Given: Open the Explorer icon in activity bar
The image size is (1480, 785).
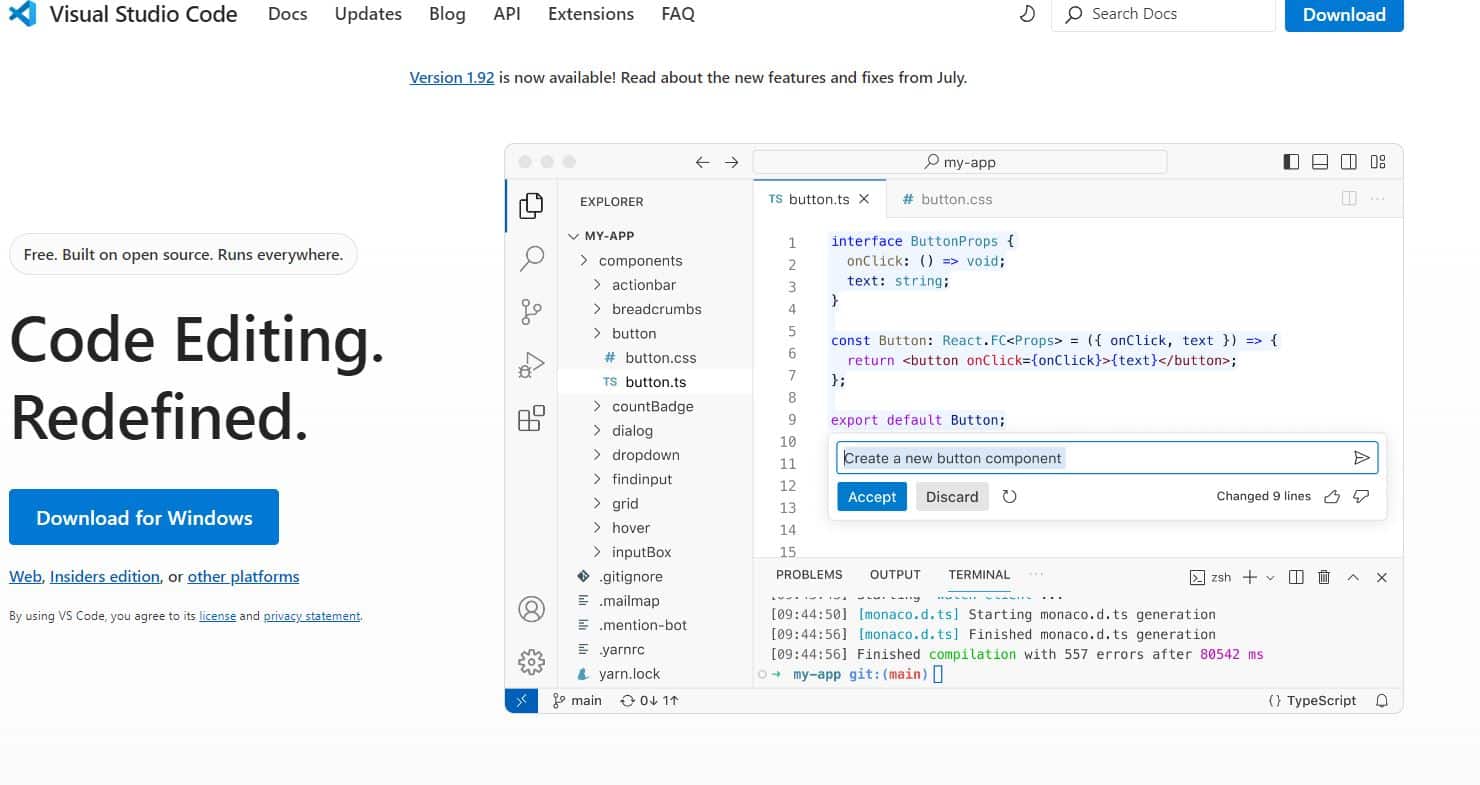Looking at the screenshot, I should [531, 206].
